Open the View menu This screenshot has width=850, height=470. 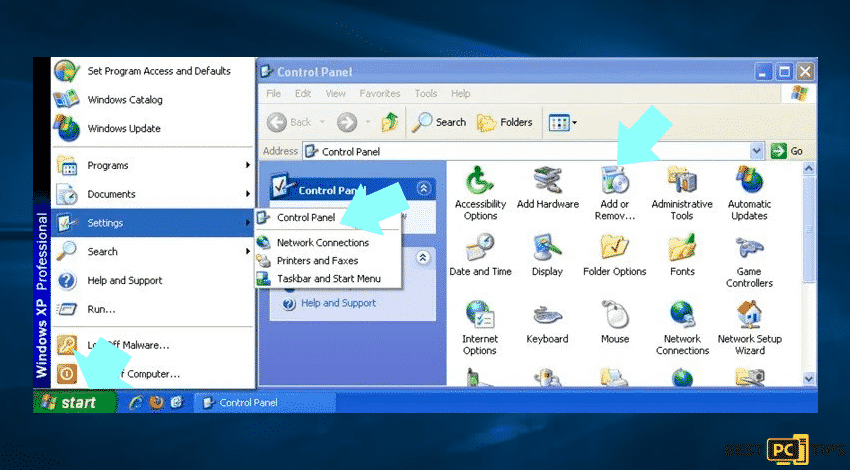(x=335, y=94)
